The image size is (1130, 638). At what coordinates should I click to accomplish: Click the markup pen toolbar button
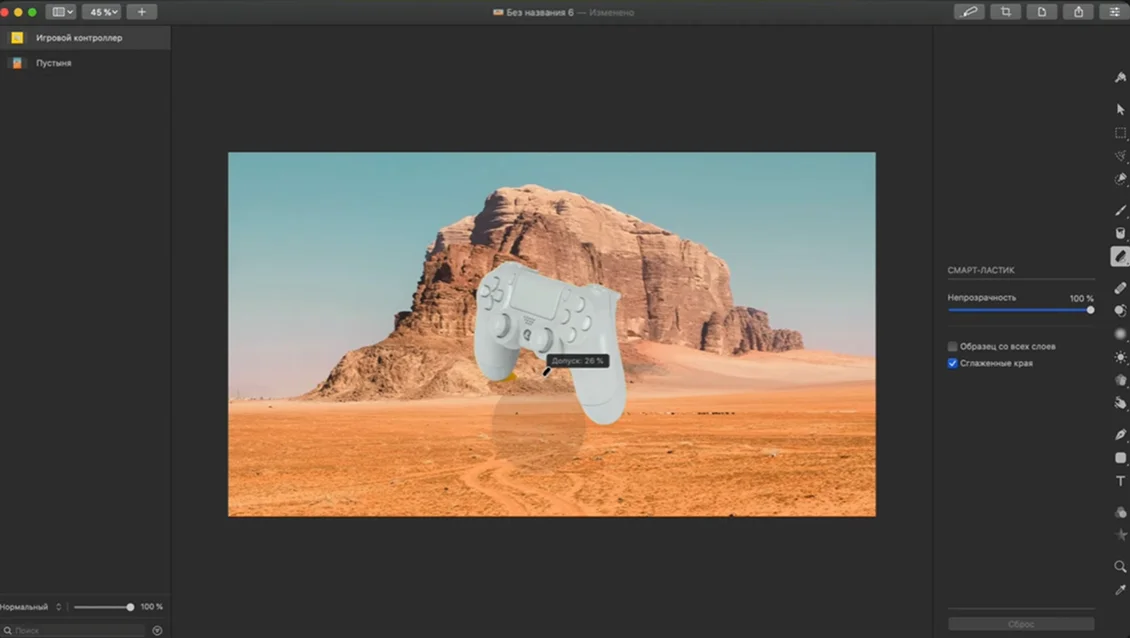point(969,12)
